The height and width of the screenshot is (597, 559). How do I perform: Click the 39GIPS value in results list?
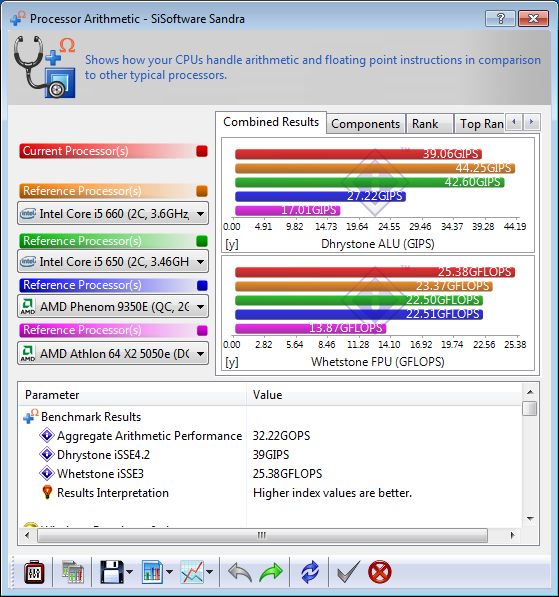[271, 455]
